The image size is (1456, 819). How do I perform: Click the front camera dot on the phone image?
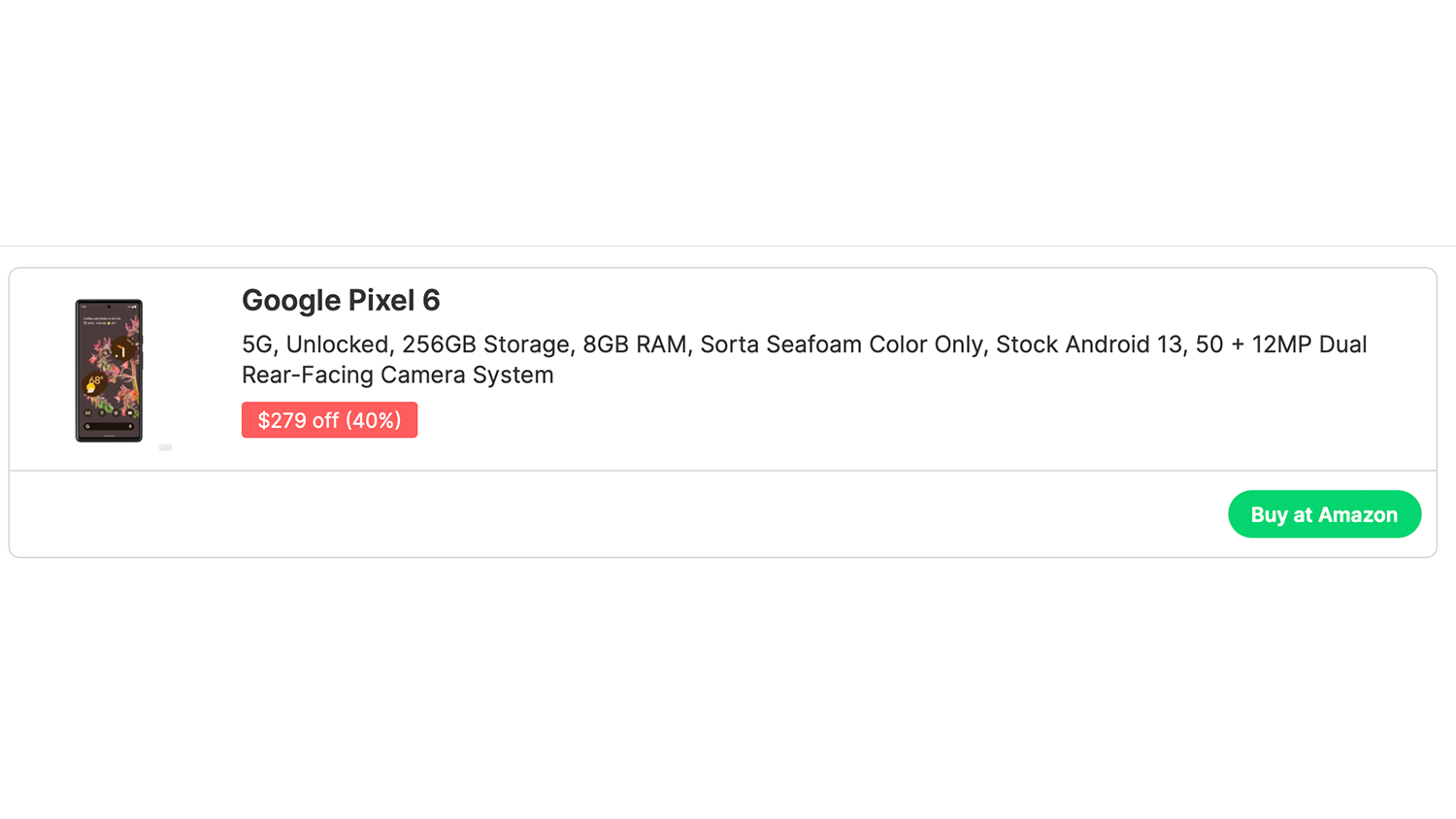(109, 307)
